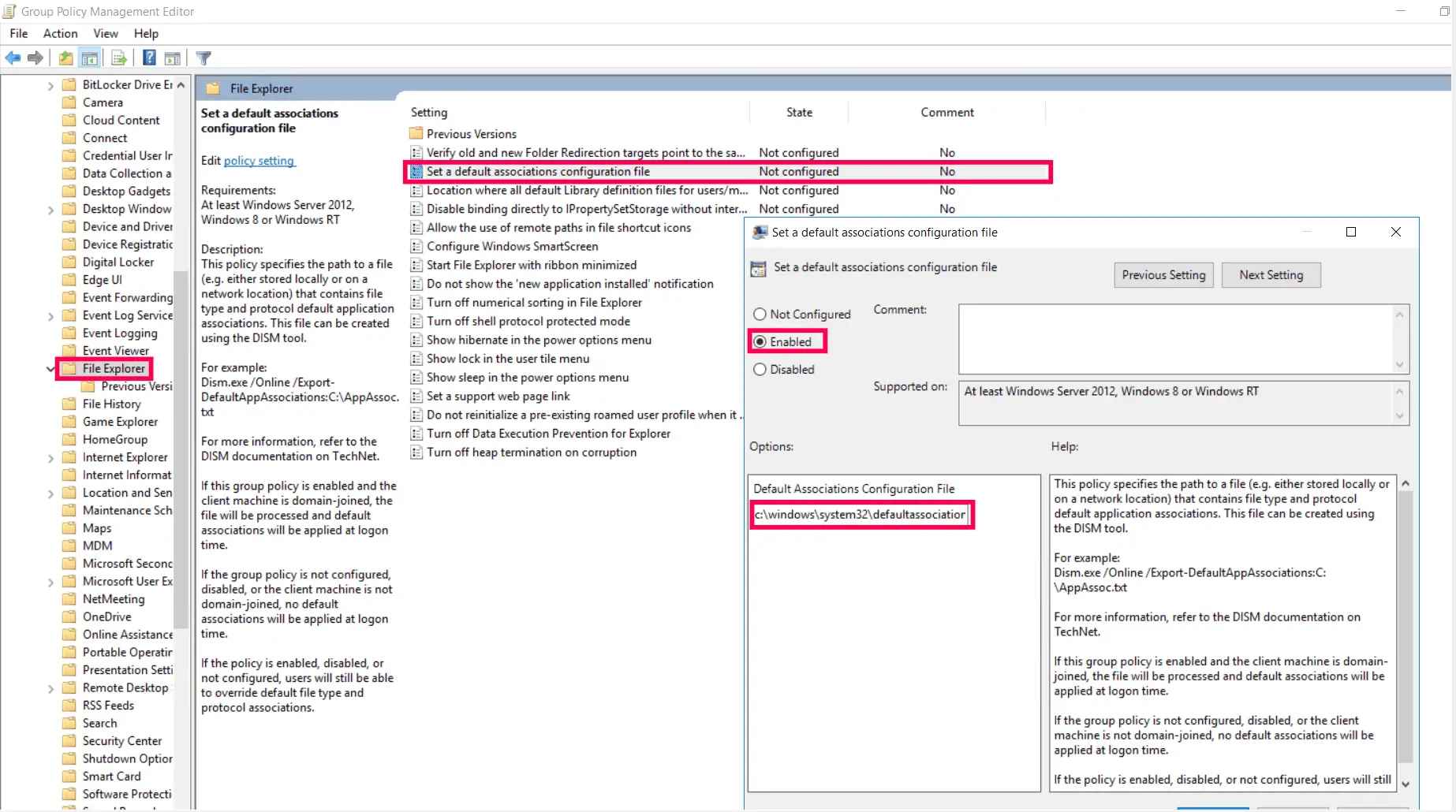The height and width of the screenshot is (812, 1456).
Task: Click the Forward navigation arrow in toolbar
Action: [x=35, y=58]
